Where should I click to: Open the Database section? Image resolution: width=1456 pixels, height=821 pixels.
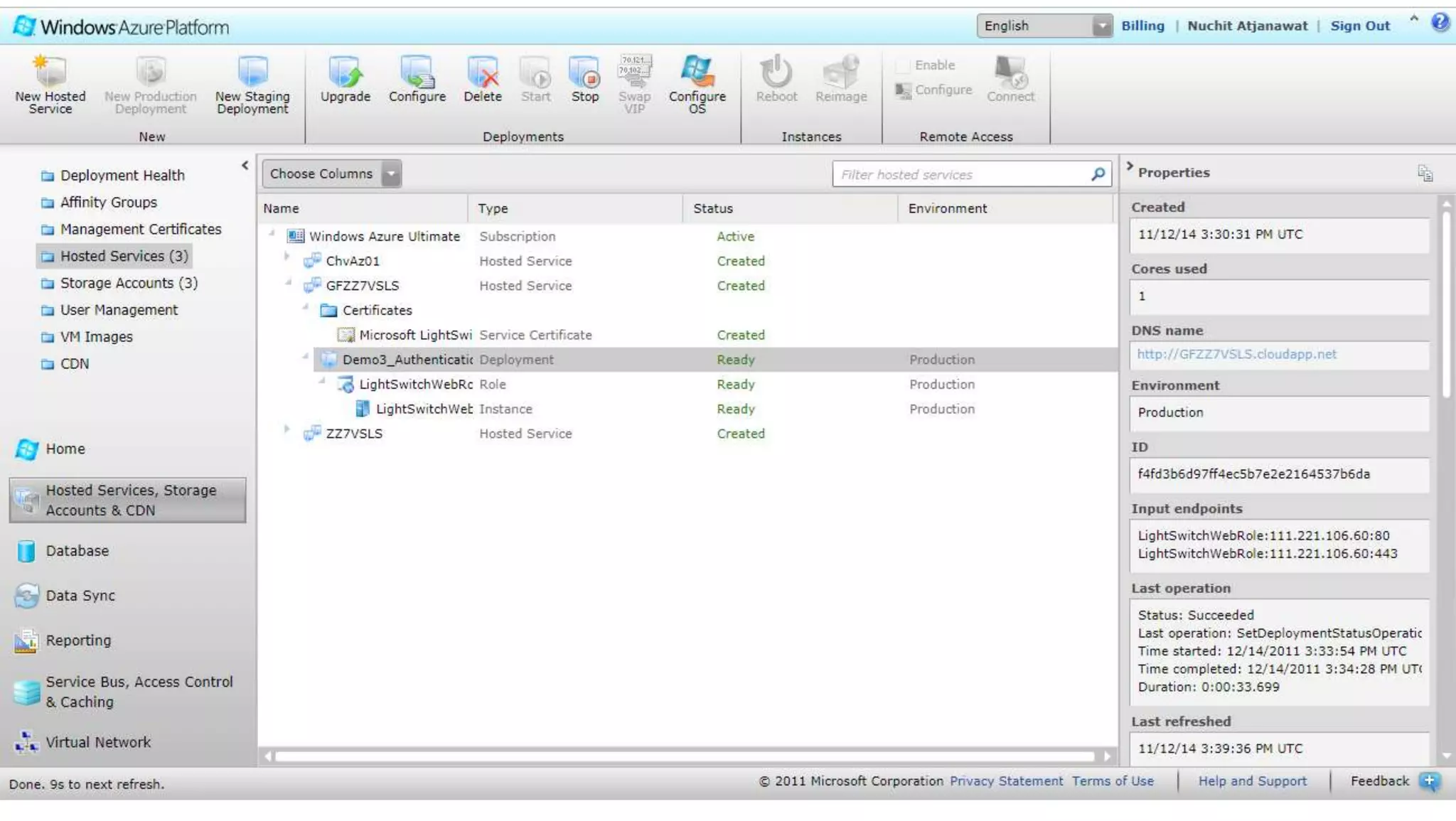(x=77, y=551)
